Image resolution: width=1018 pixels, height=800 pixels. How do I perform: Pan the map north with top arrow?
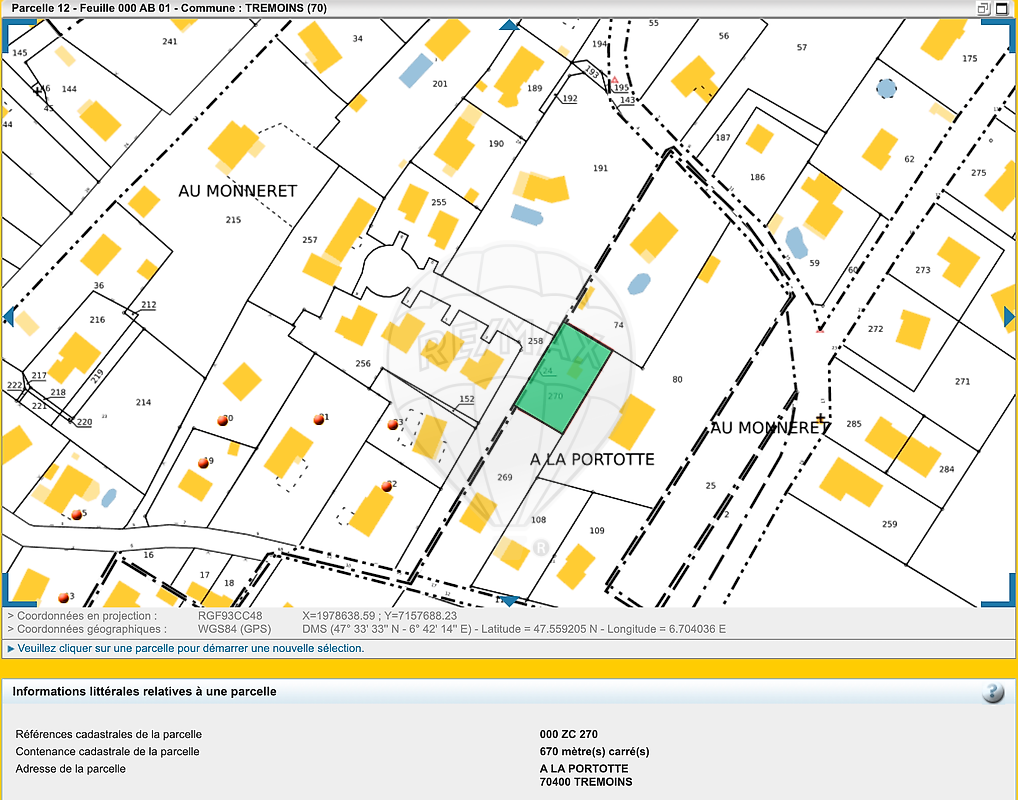[x=509, y=25]
